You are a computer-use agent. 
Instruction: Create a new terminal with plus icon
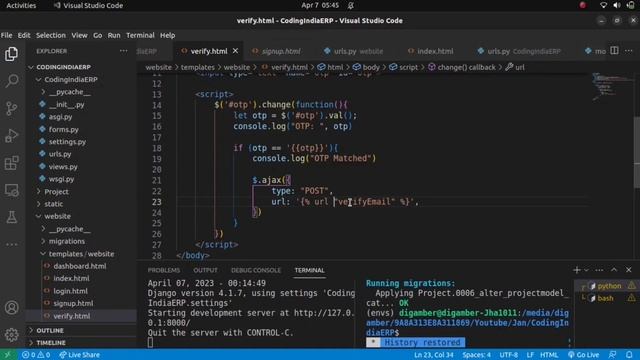577,270
